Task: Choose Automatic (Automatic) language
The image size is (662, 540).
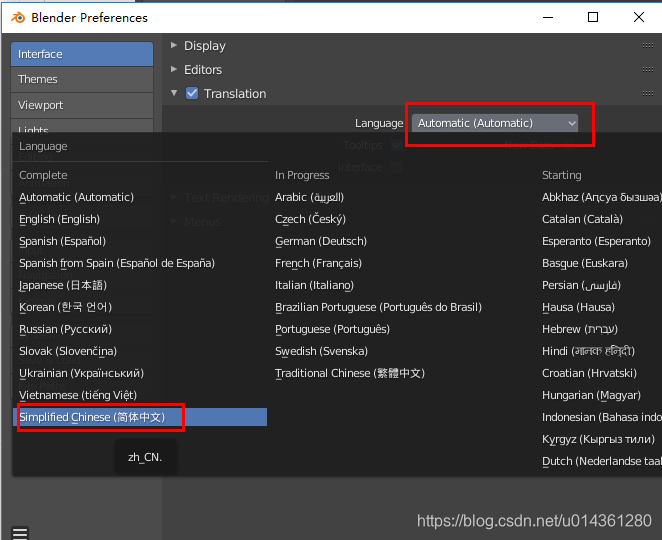Action: [x=76, y=197]
